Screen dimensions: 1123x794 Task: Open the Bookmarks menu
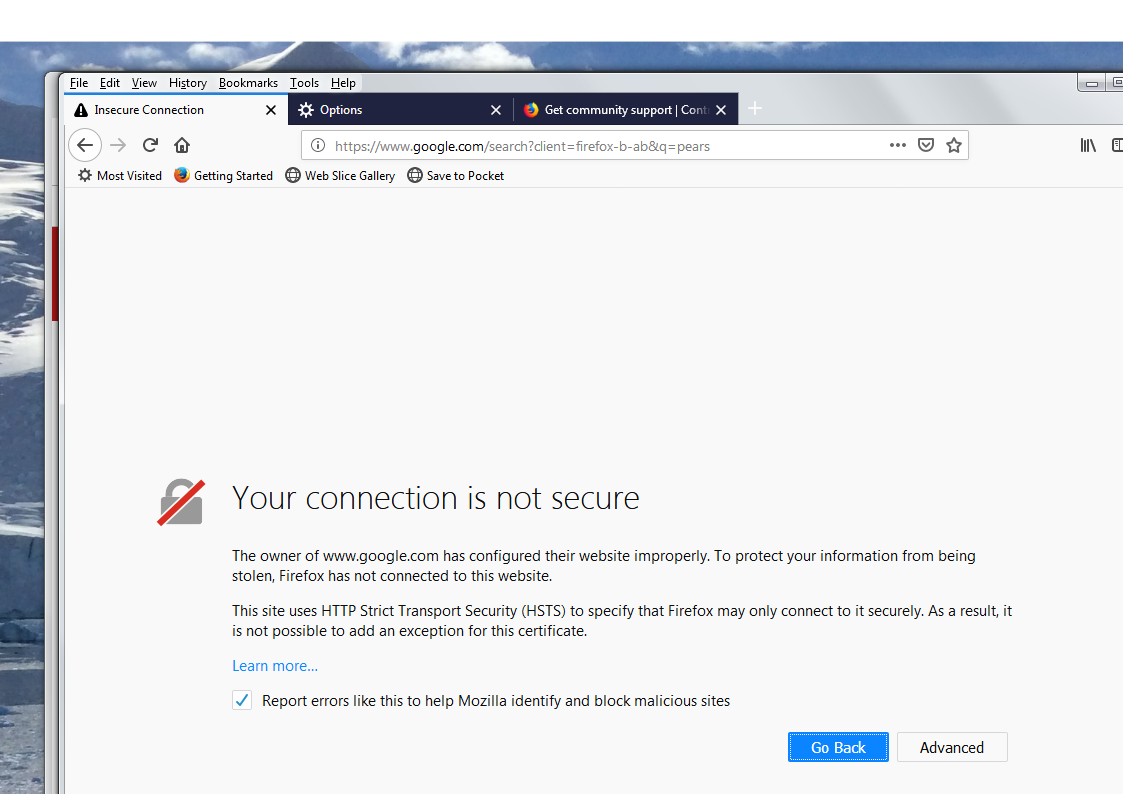tap(248, 83)
